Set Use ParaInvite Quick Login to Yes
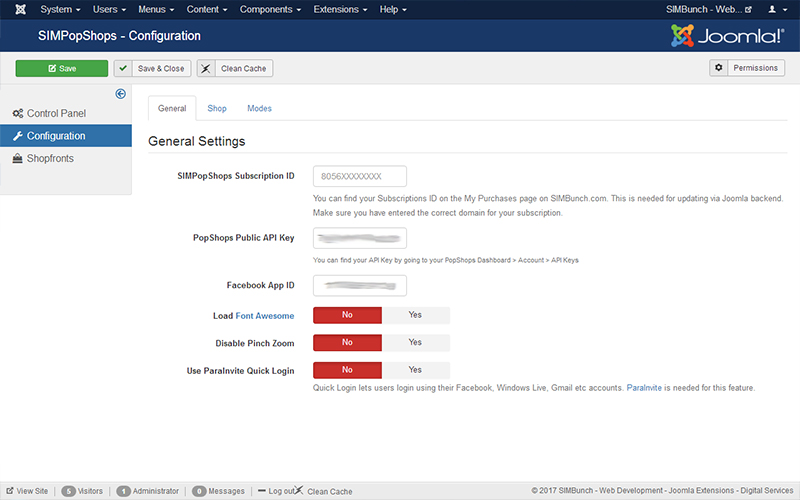800x500 pixels. (x=415, y=370)
